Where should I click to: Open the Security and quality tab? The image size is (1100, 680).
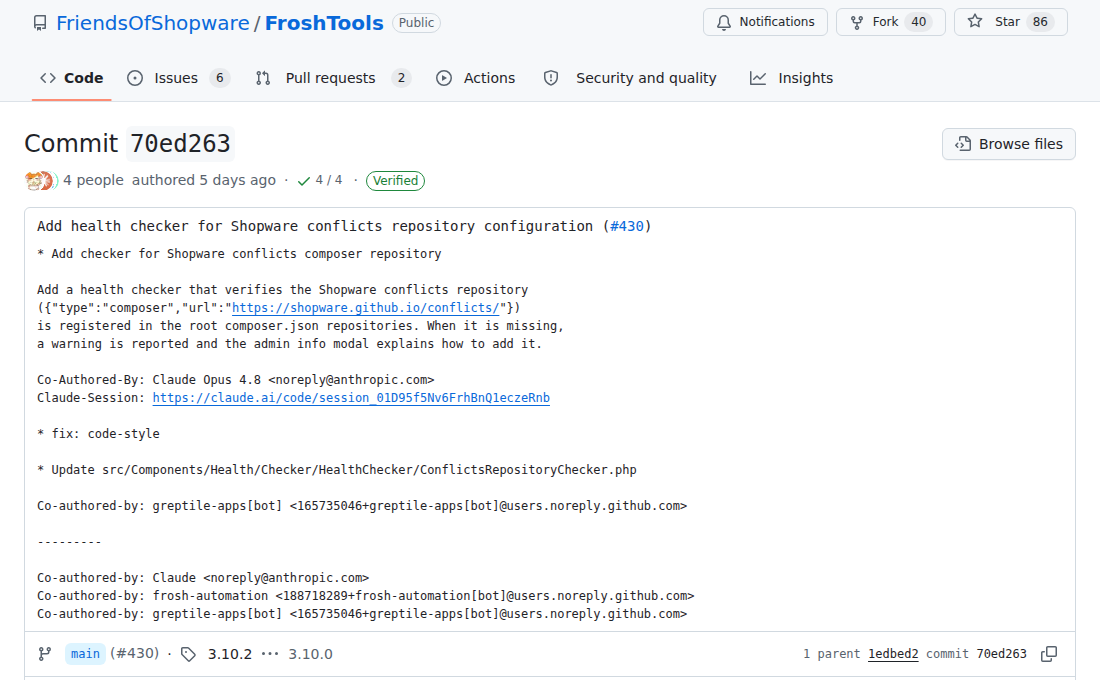[629, 78]
